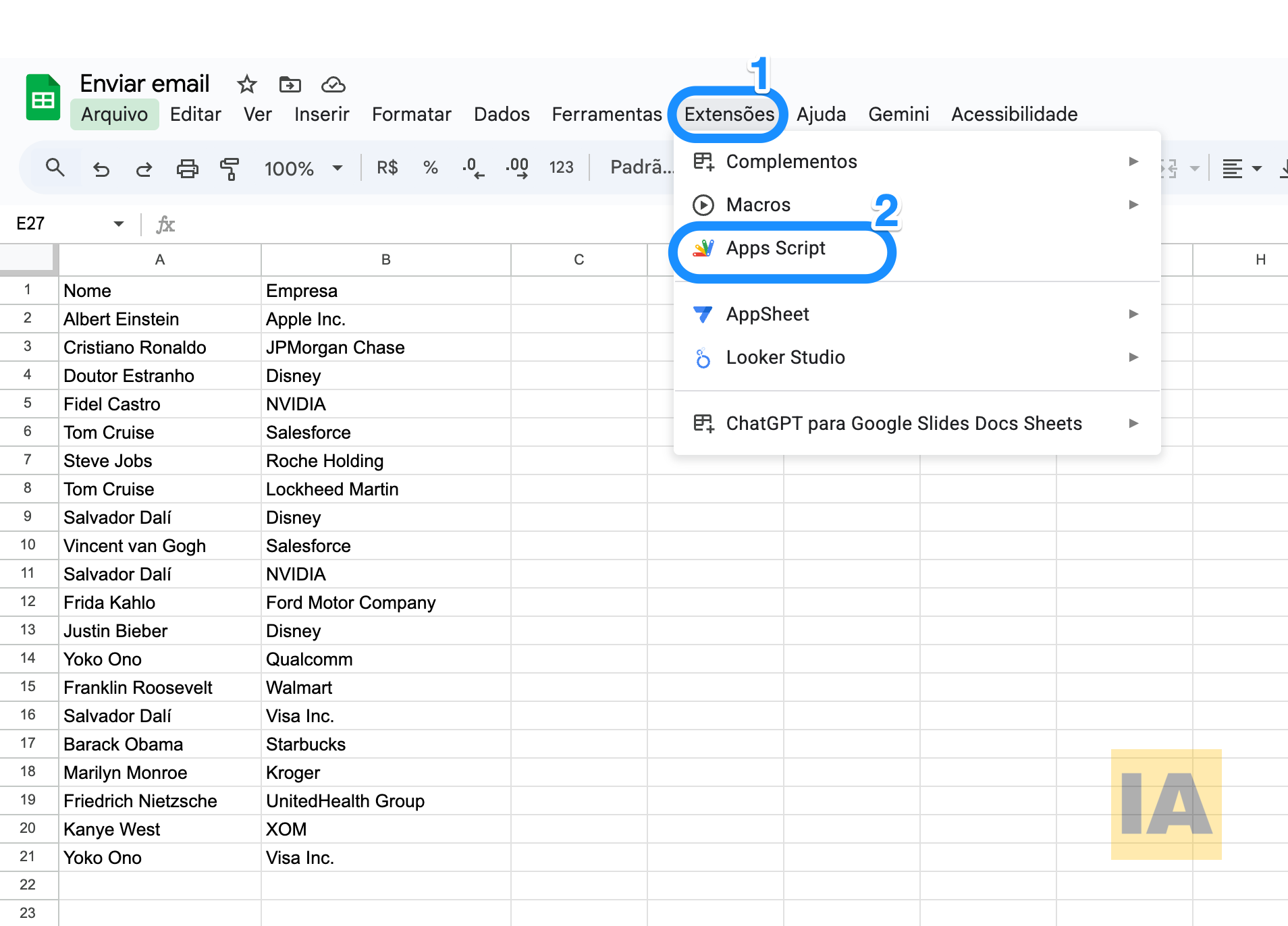Viewport: 1288px width, 926px height.
Task: Choose Macros menu entry
Action: [917, 205]
